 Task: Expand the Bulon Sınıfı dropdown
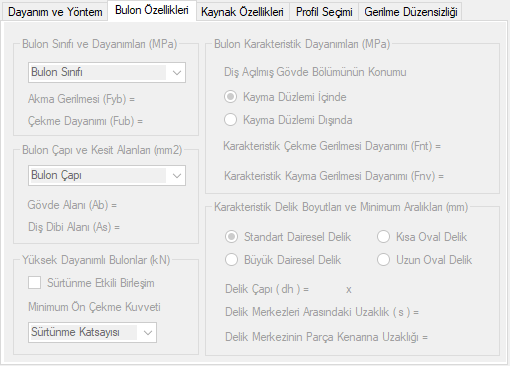click(x=107, y=72)
